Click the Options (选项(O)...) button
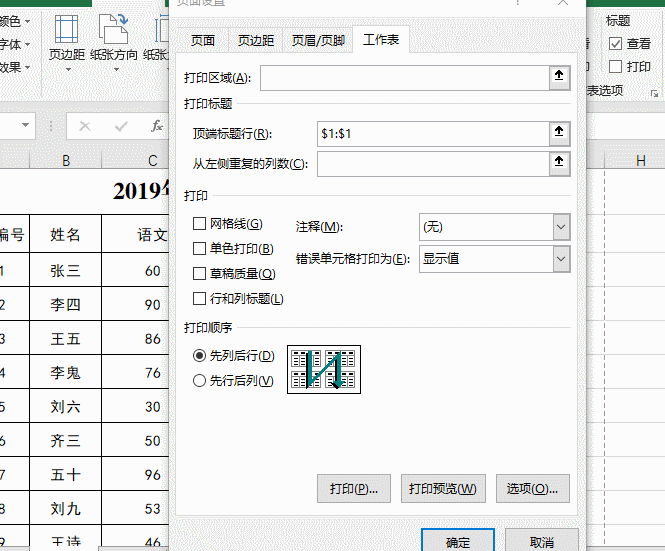 (x=533, y=489)
